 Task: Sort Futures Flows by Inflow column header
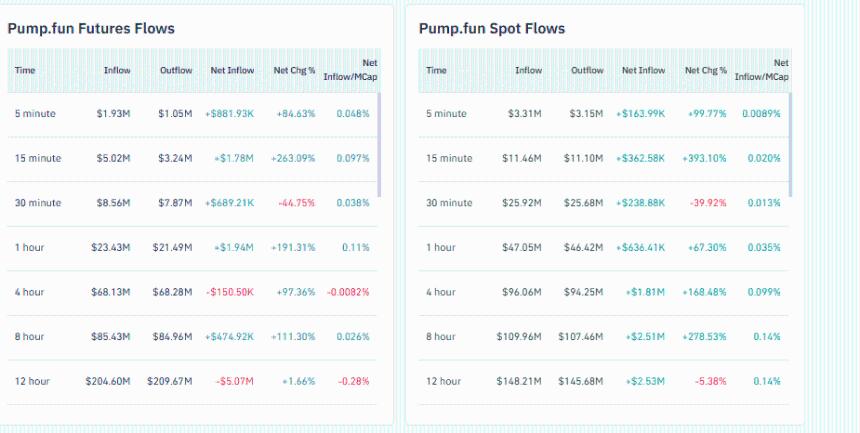click(x=117, y=70)
